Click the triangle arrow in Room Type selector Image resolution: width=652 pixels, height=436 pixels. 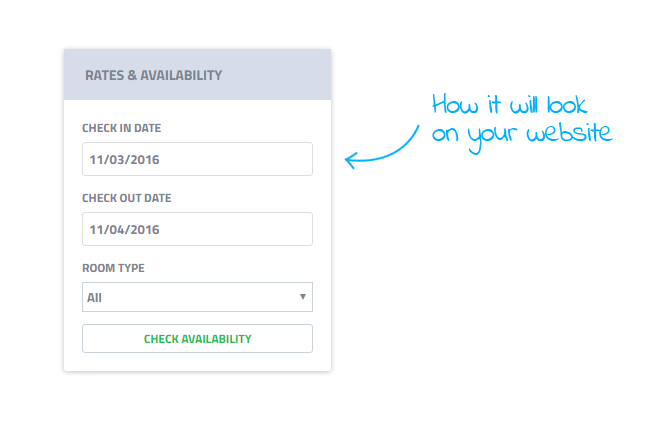pyautogui.click(x=303, y=297)
